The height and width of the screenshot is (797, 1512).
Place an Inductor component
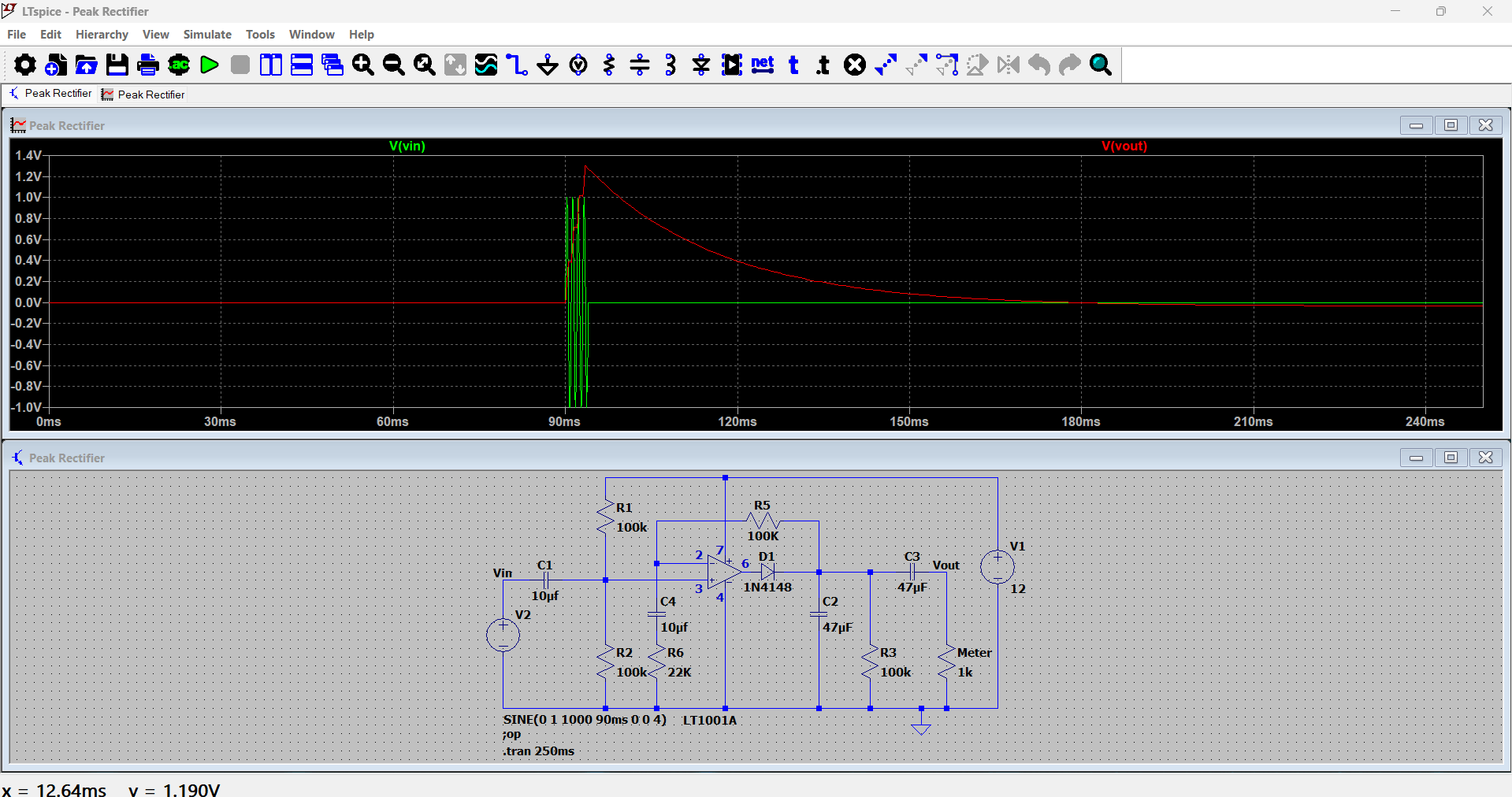tap(671, 65)
